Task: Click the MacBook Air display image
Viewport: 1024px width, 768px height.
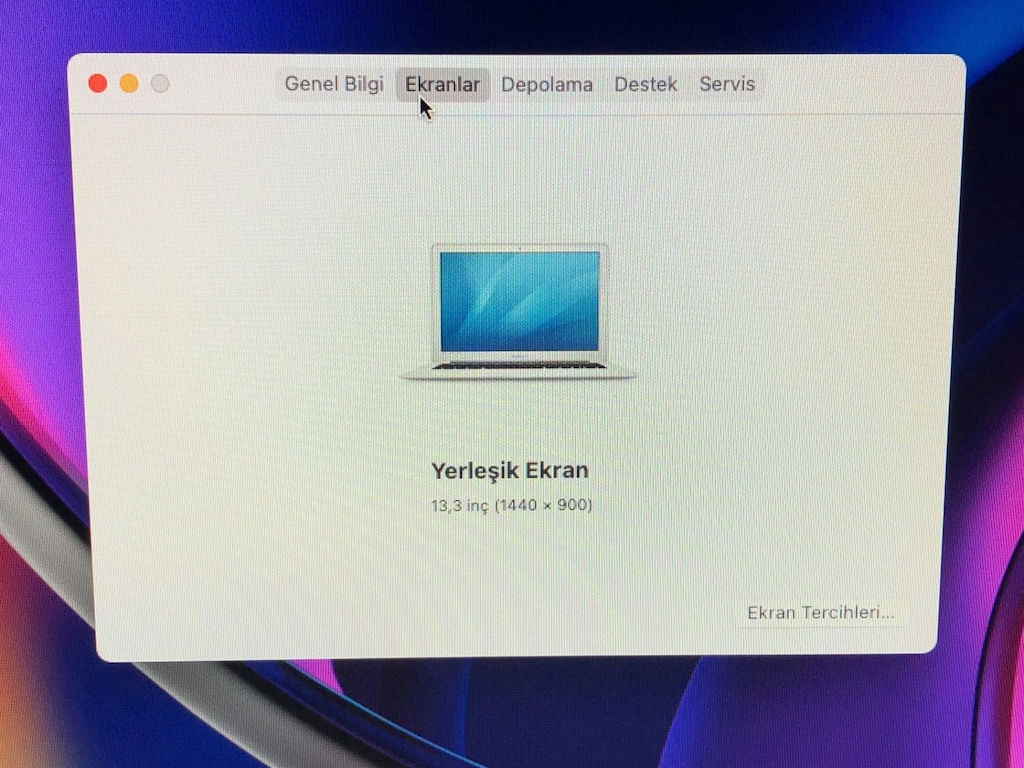Action: point(519,312)
